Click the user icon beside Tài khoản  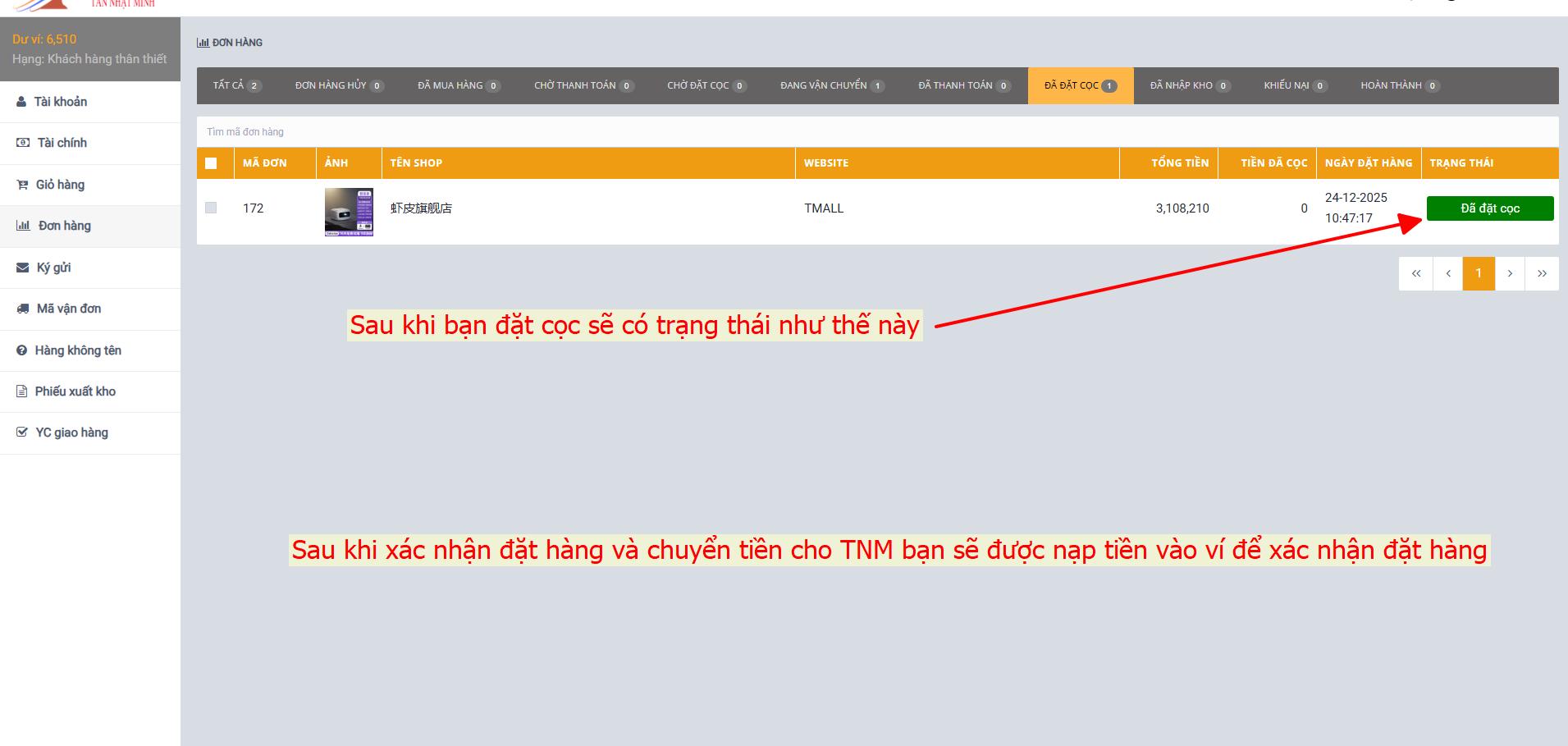point(21,102)
